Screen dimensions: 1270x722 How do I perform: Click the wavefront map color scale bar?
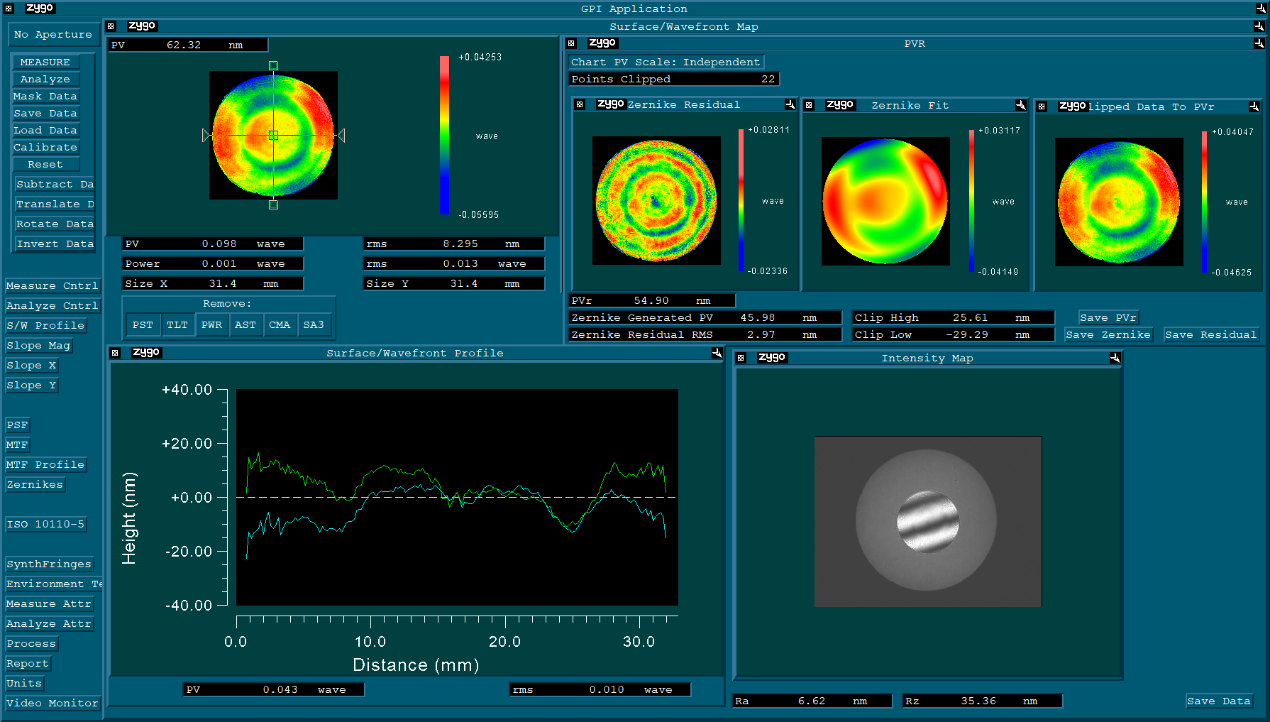[444, 135]
